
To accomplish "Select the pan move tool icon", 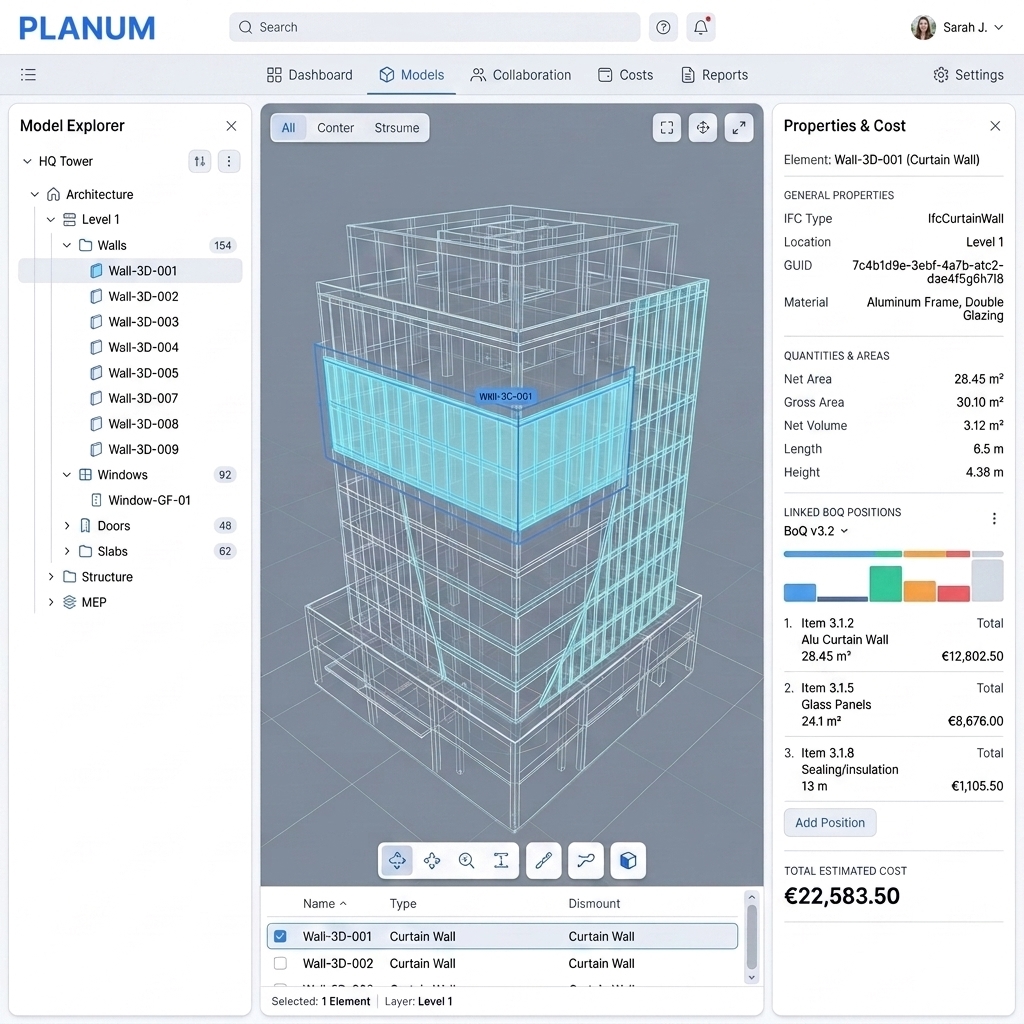I will [x=432, y=861].
